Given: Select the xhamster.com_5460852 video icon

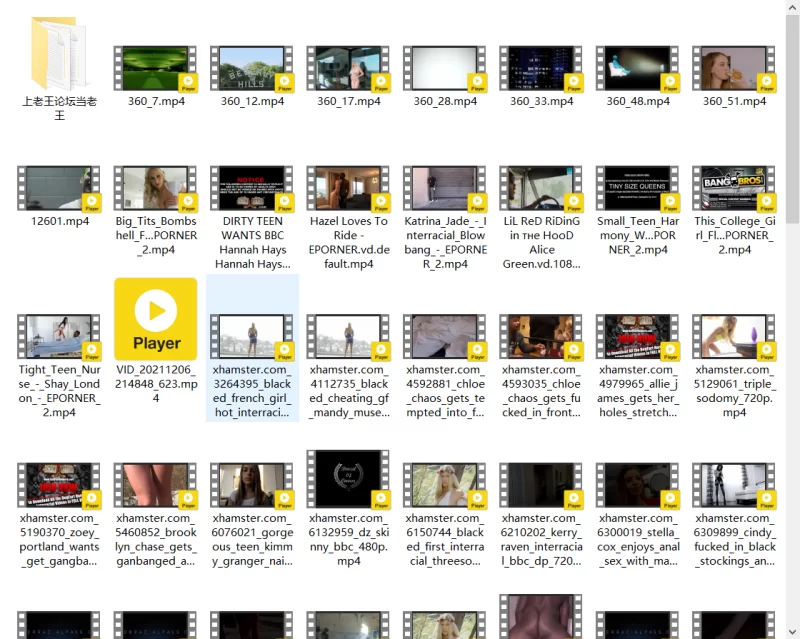Looking at the screenshot, I should click(156, 485).
